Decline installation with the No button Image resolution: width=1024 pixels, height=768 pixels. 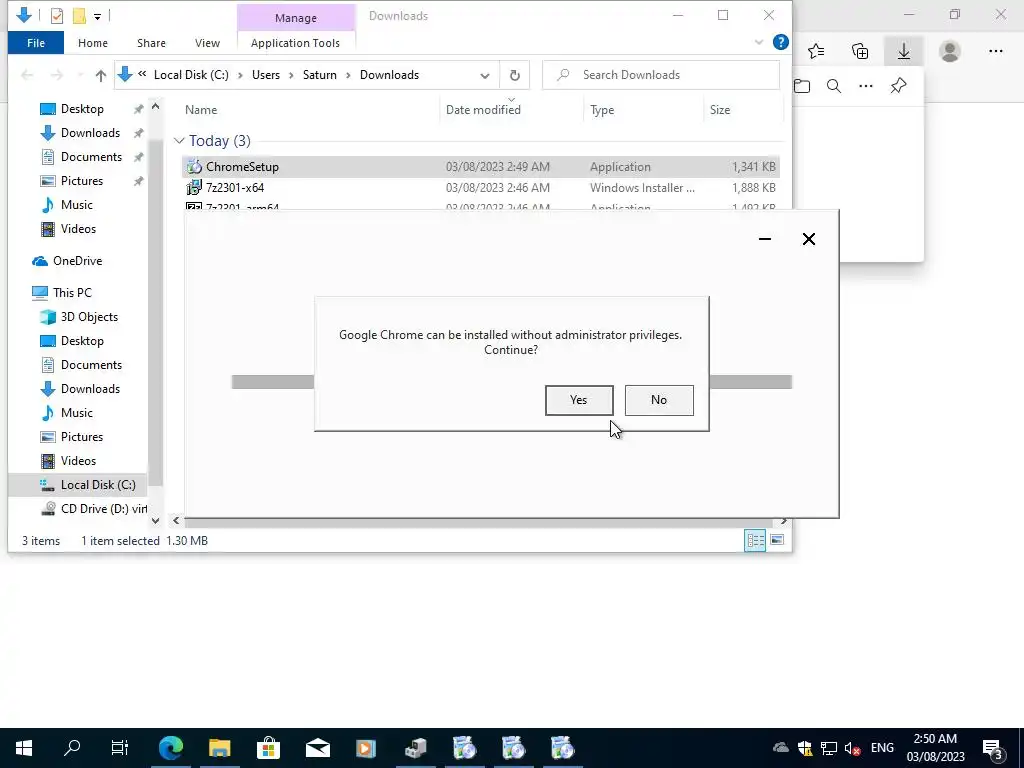pyautogui.click(x=659, y=400)
